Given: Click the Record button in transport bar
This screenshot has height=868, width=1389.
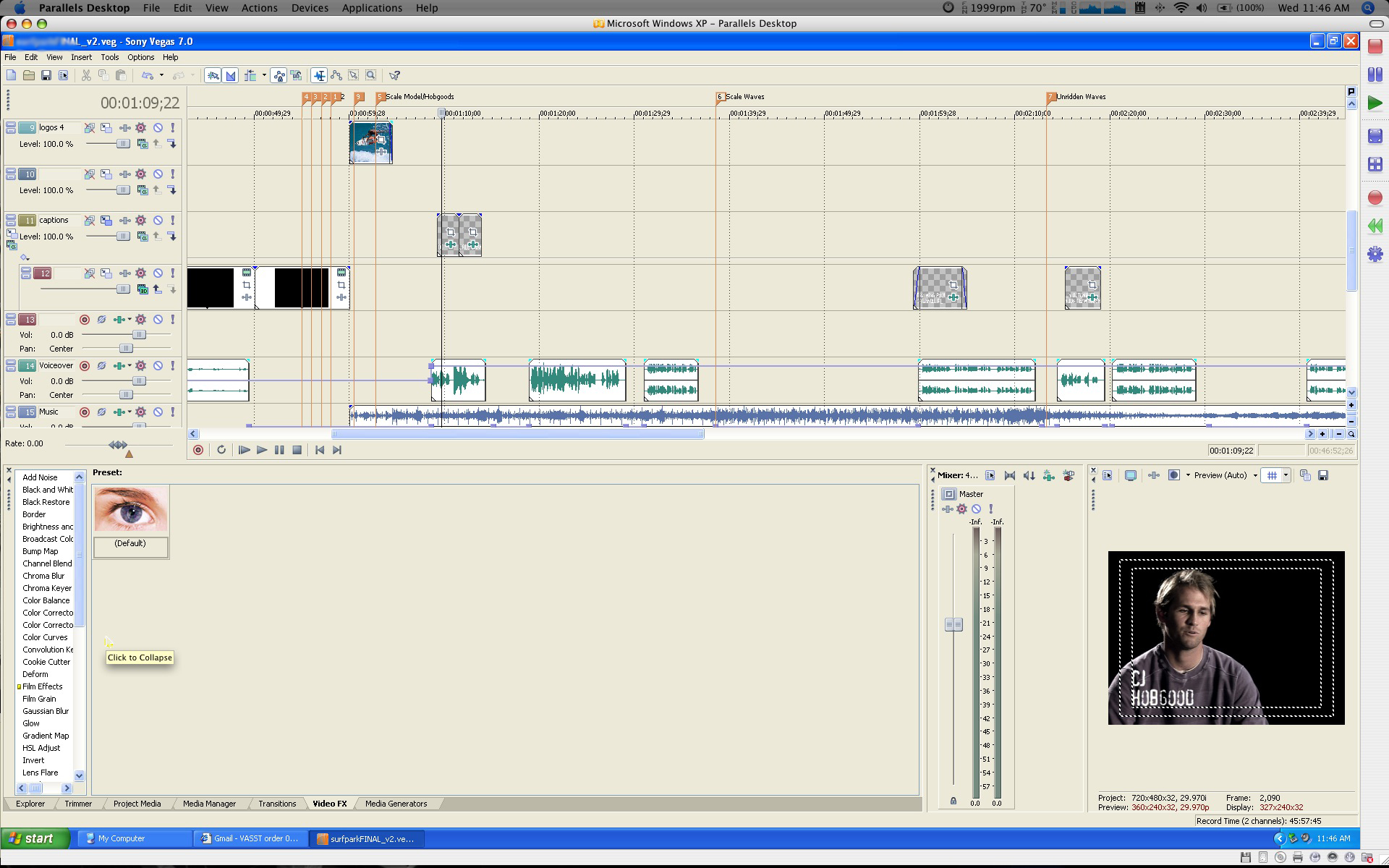Looking at the screenshot, I should tap(198, 450).
